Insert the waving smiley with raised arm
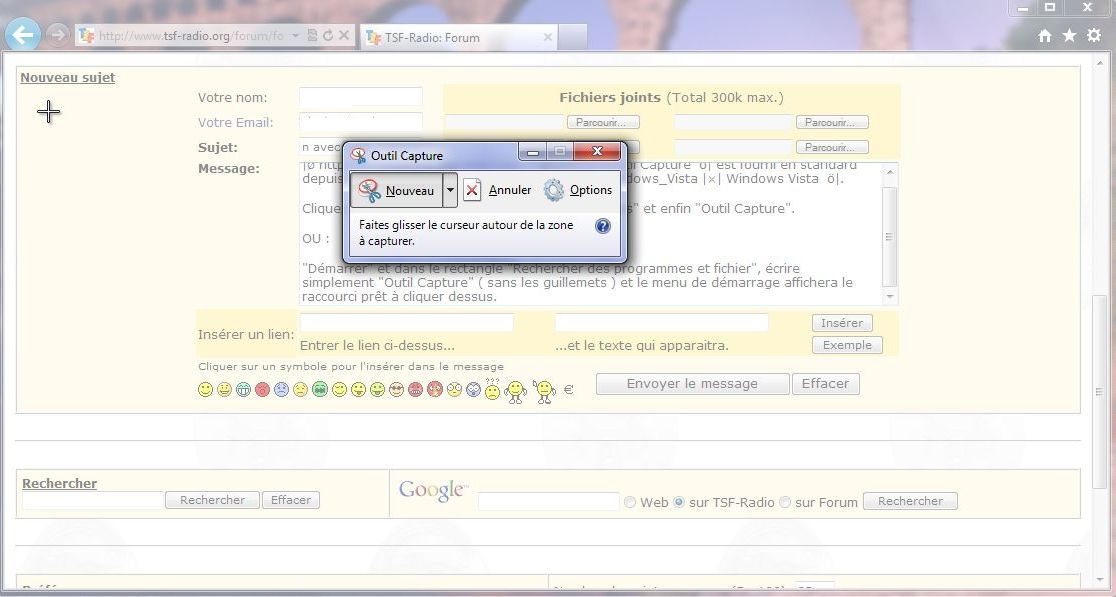1116x597 pixels. tap(544, 391)
